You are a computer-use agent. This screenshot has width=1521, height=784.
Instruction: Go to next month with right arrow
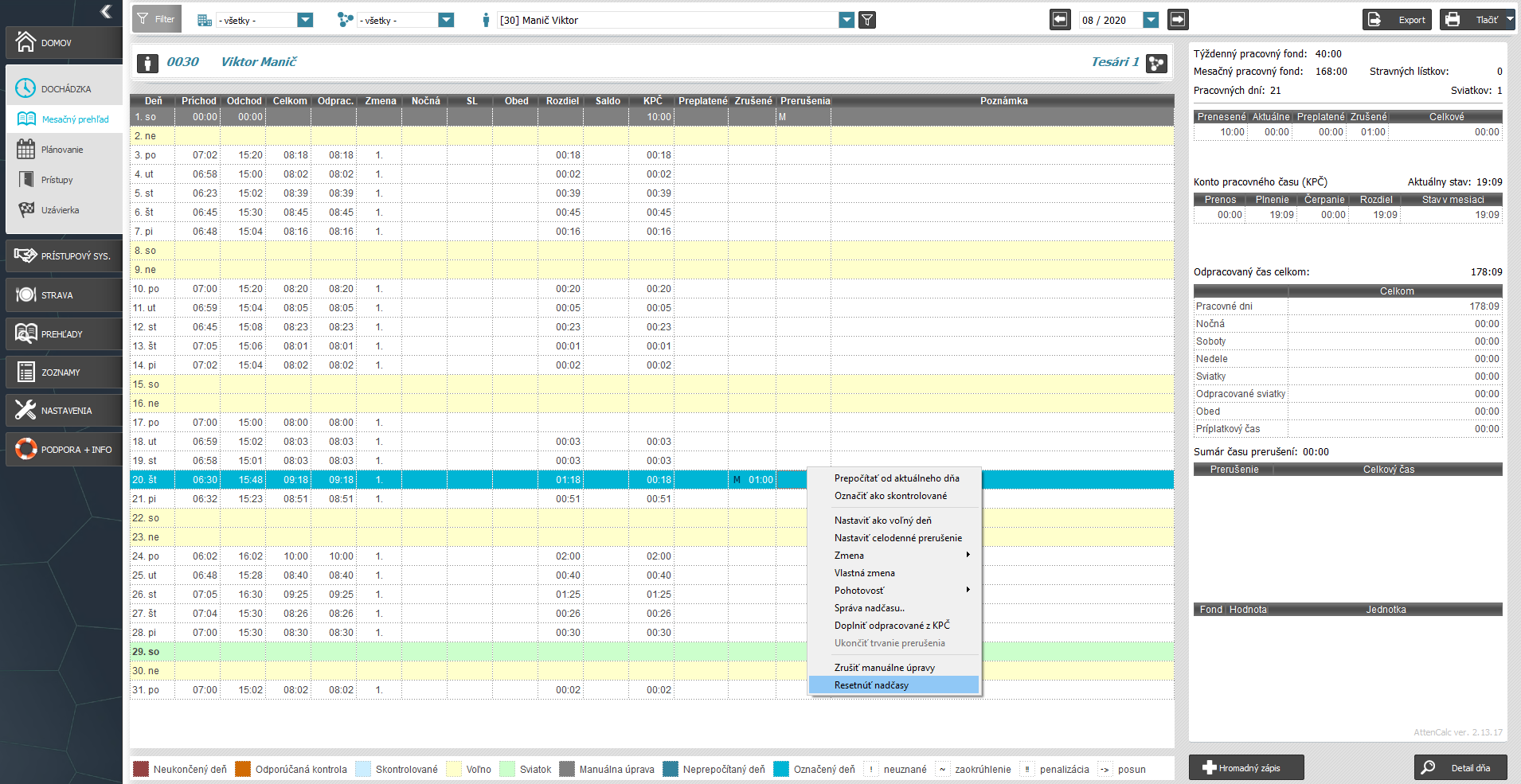(1178, 19)
